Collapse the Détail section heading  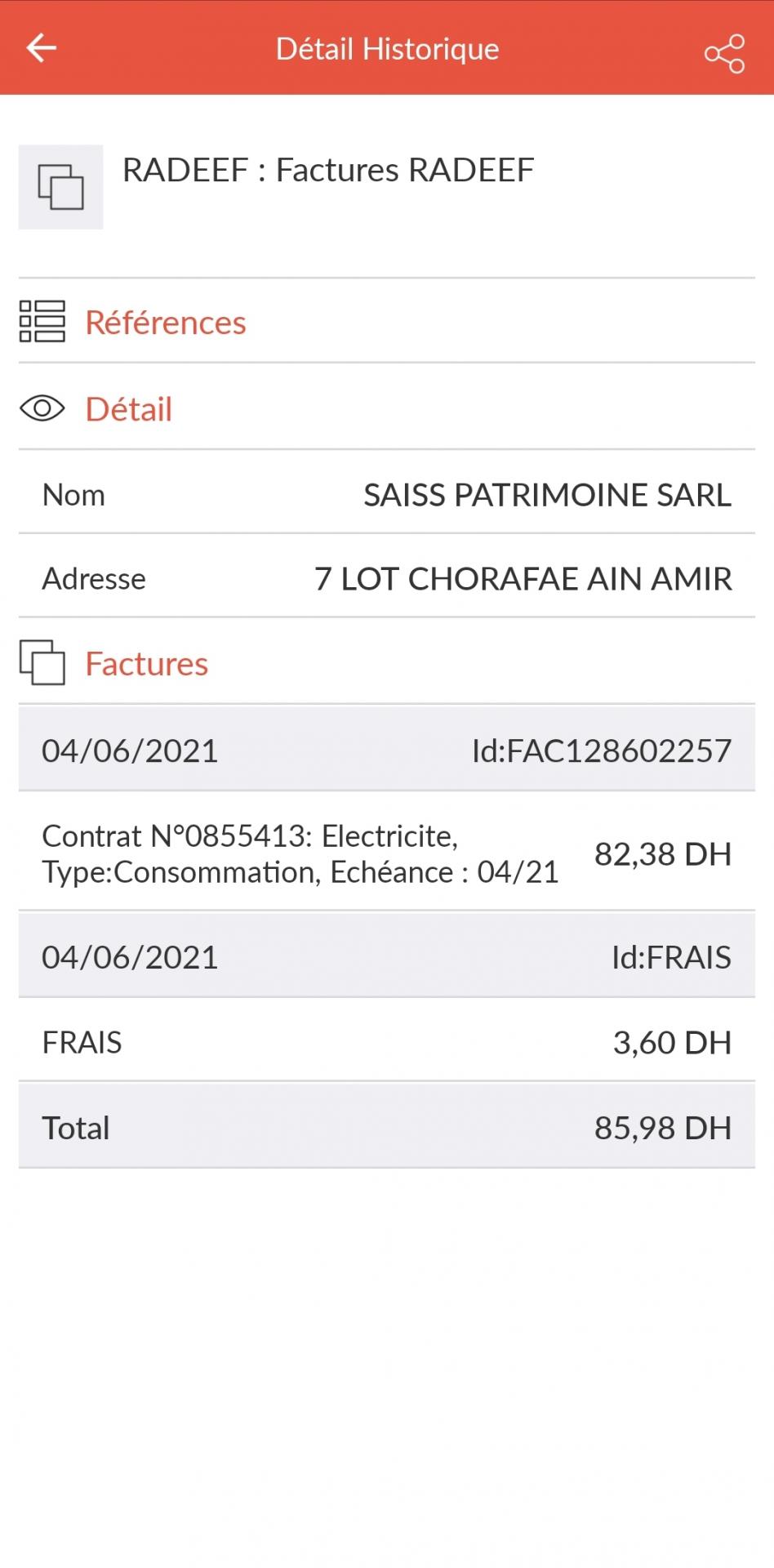(129, 409)
